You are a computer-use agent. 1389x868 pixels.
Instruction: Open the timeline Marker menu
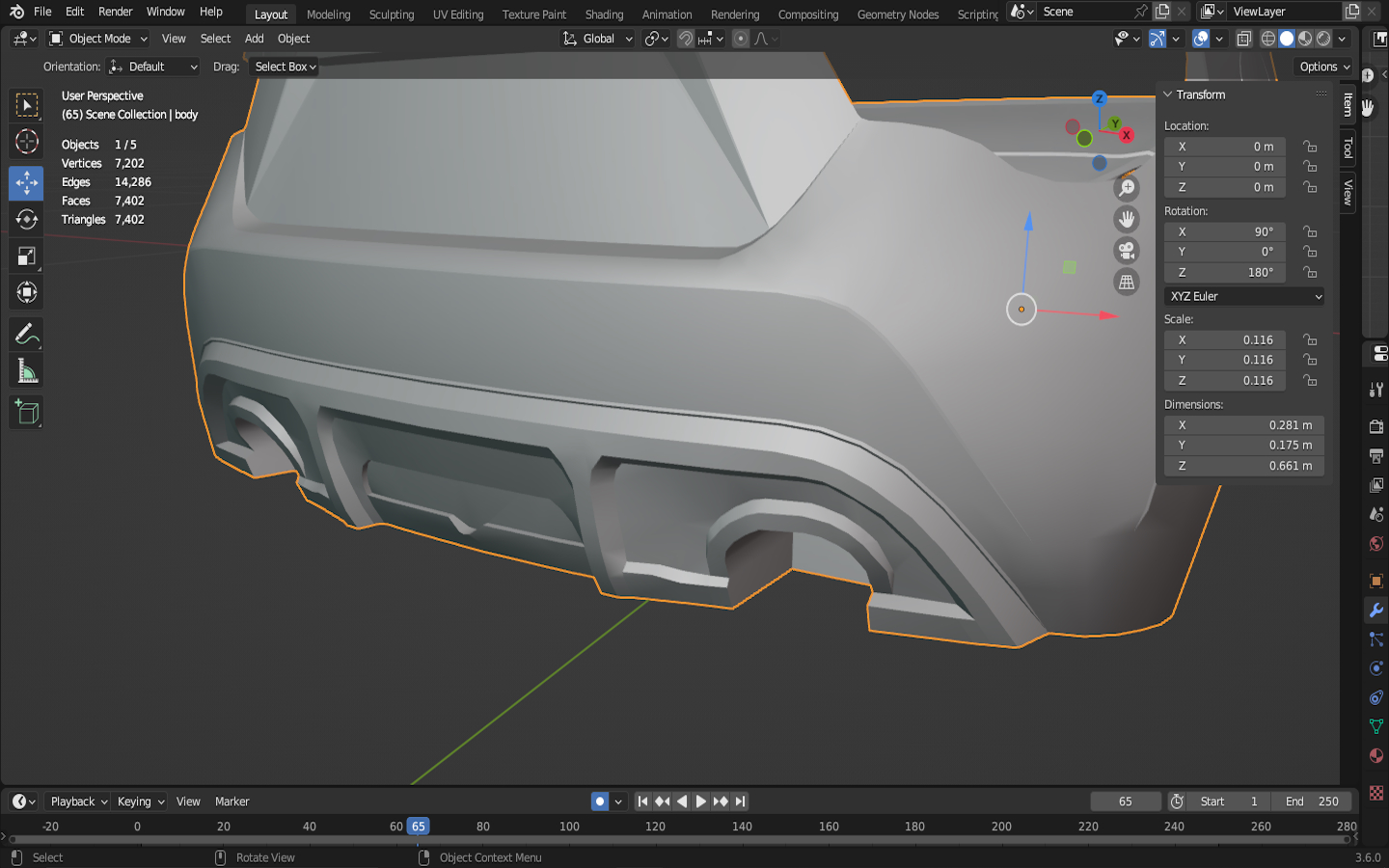231,801
